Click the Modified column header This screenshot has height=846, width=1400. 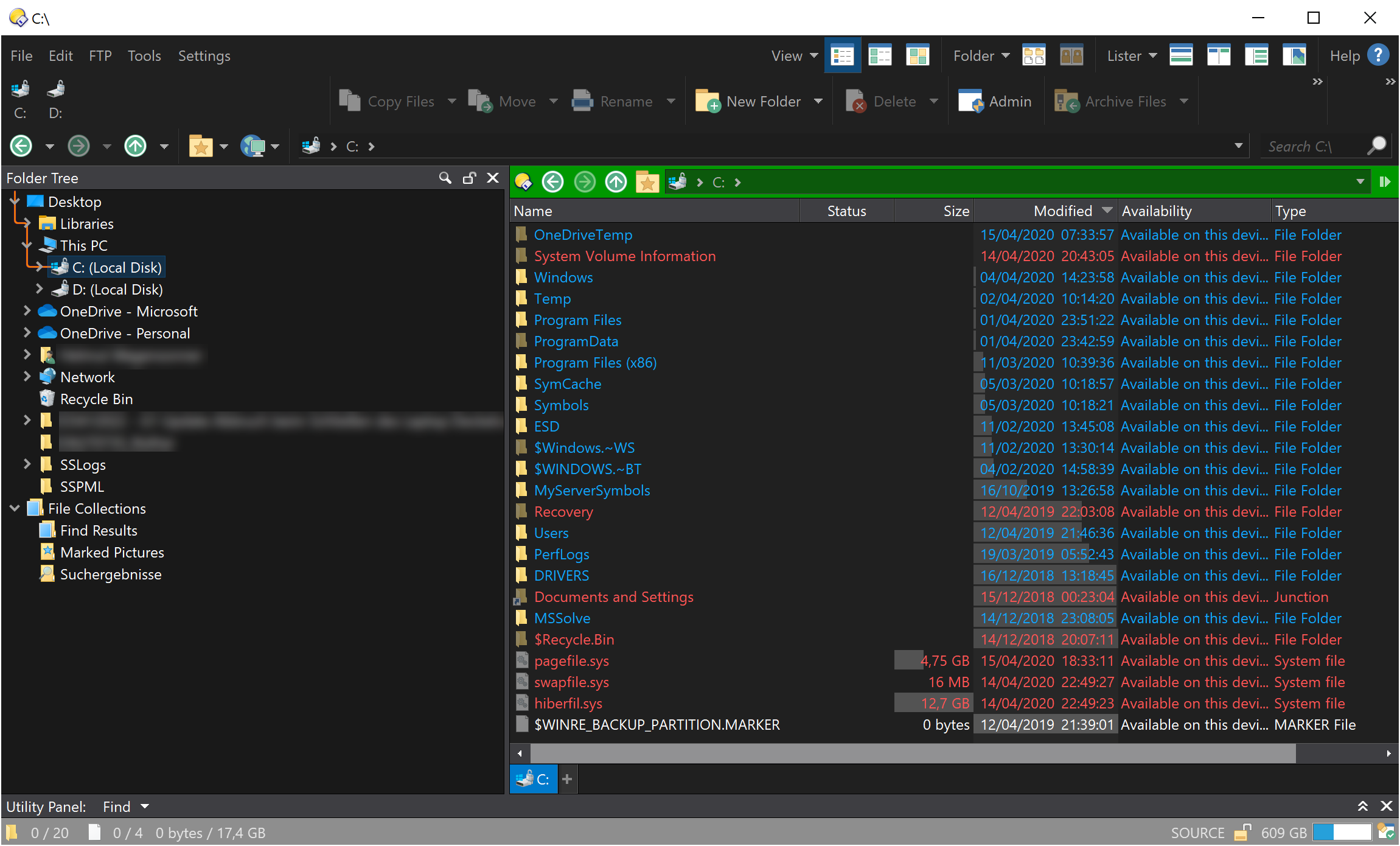point(1062,211)
